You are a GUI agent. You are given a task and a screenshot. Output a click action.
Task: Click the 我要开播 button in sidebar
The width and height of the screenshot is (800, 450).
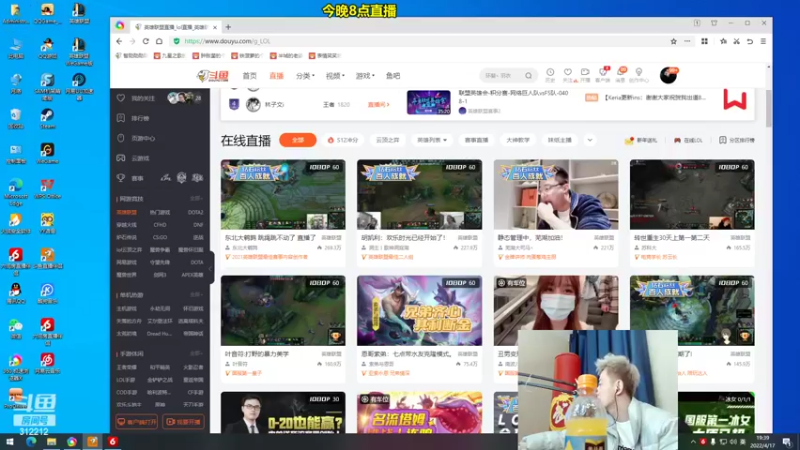point(184,422)
